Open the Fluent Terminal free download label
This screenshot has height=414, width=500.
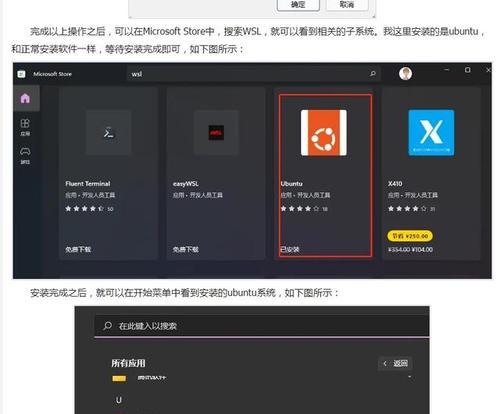point(78,249)
